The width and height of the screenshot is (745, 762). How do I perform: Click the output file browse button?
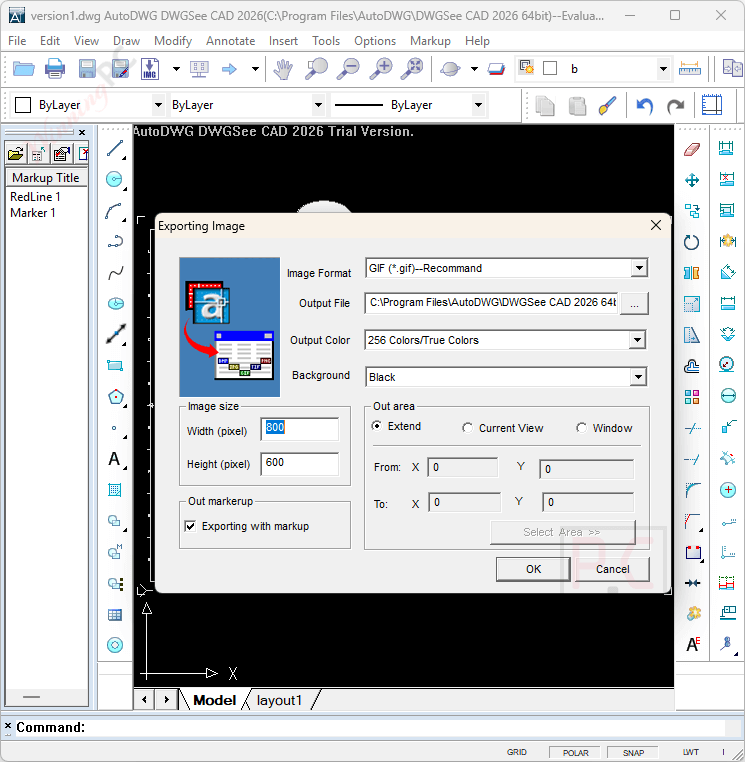(634, 304)
